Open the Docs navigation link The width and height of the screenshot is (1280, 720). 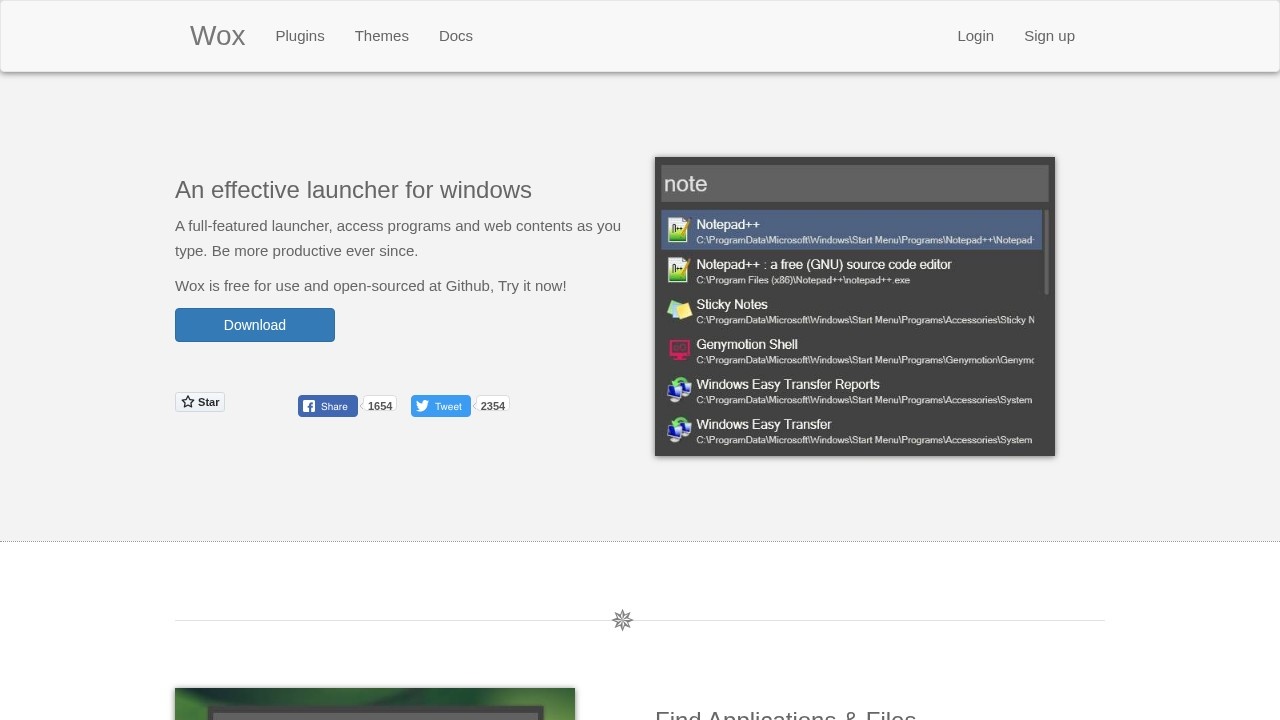click(456, 36)
